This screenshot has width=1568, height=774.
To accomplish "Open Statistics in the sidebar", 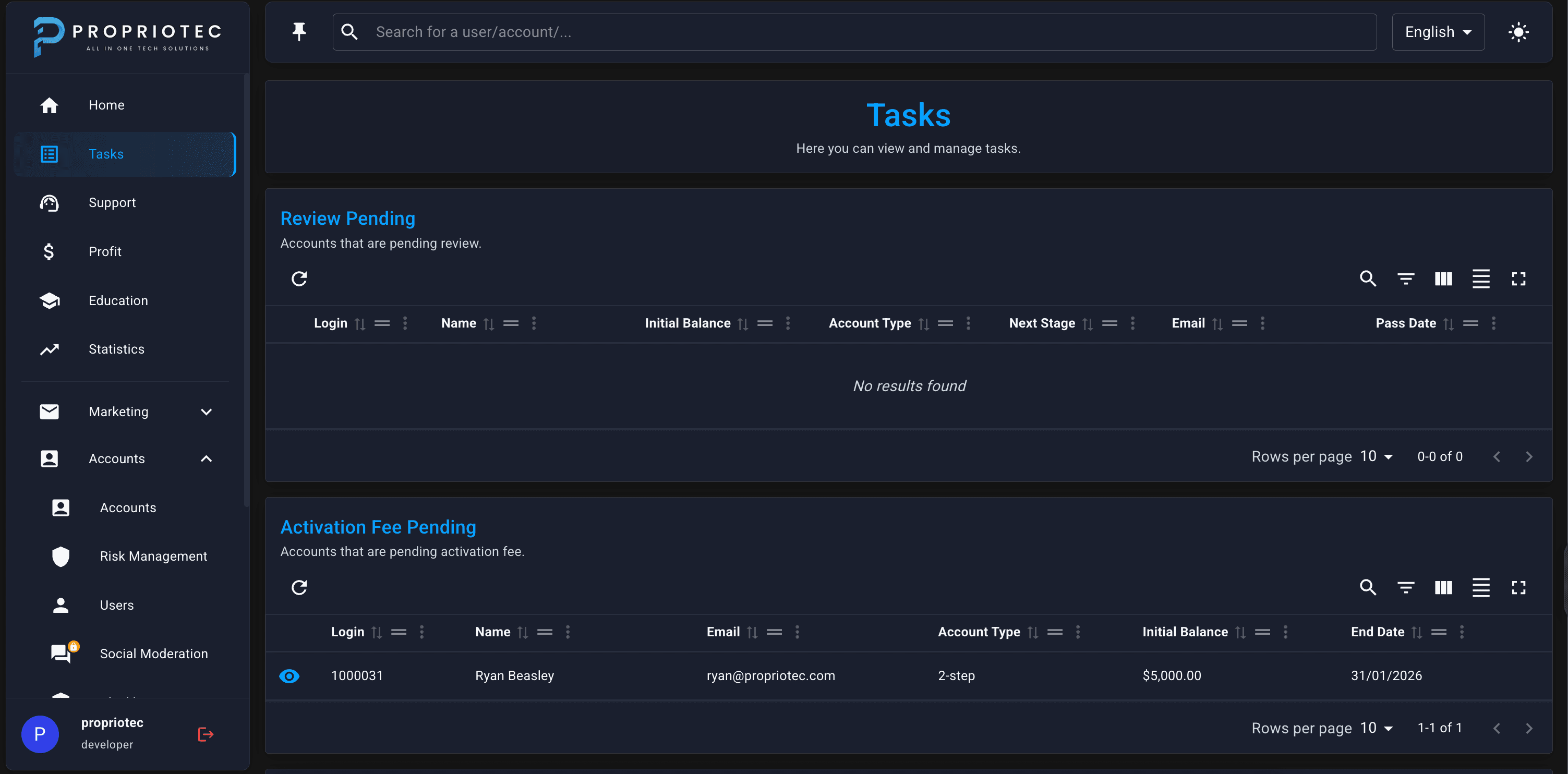I will [125, 349].
